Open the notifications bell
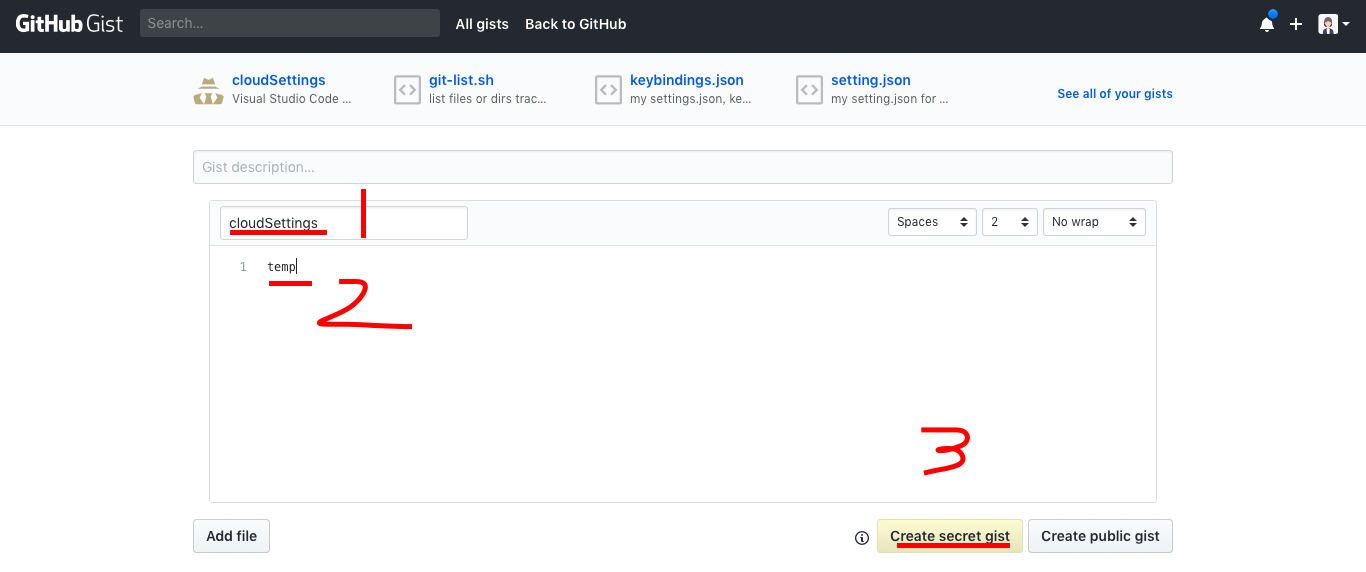Viewport: 1366px width, 572px height. [x=1266, y=24]
